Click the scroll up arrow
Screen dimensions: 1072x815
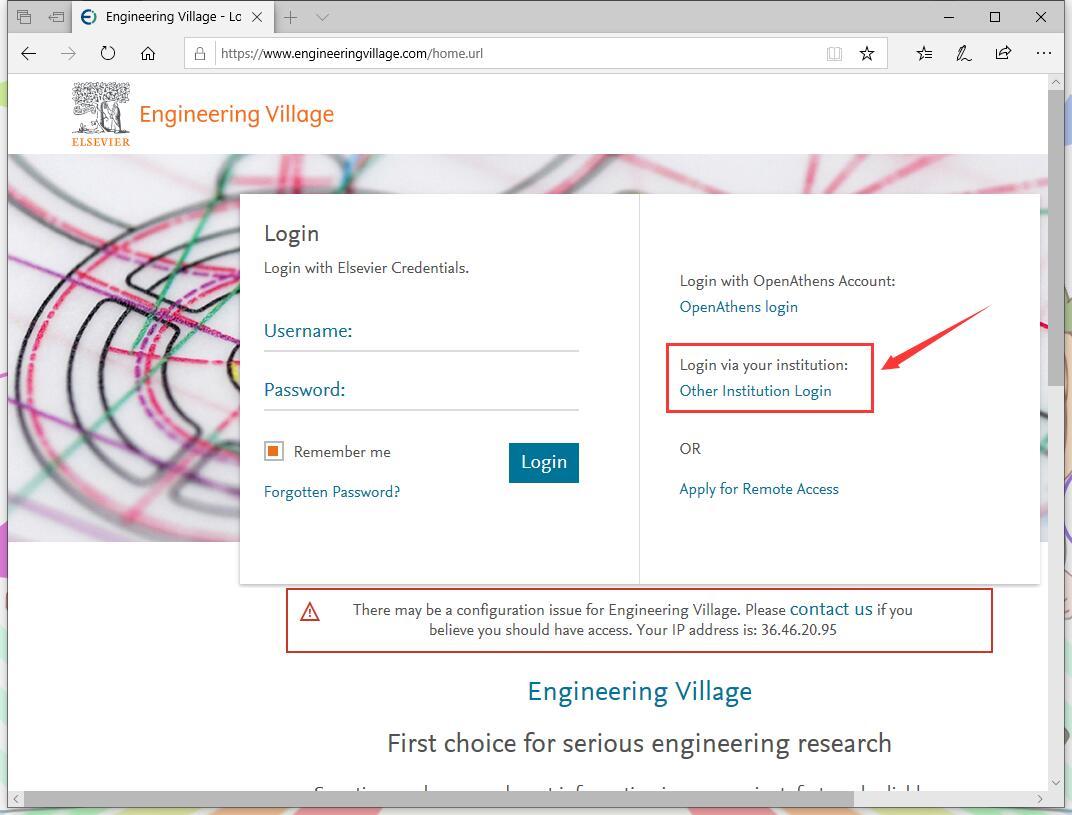point(1056,82)
